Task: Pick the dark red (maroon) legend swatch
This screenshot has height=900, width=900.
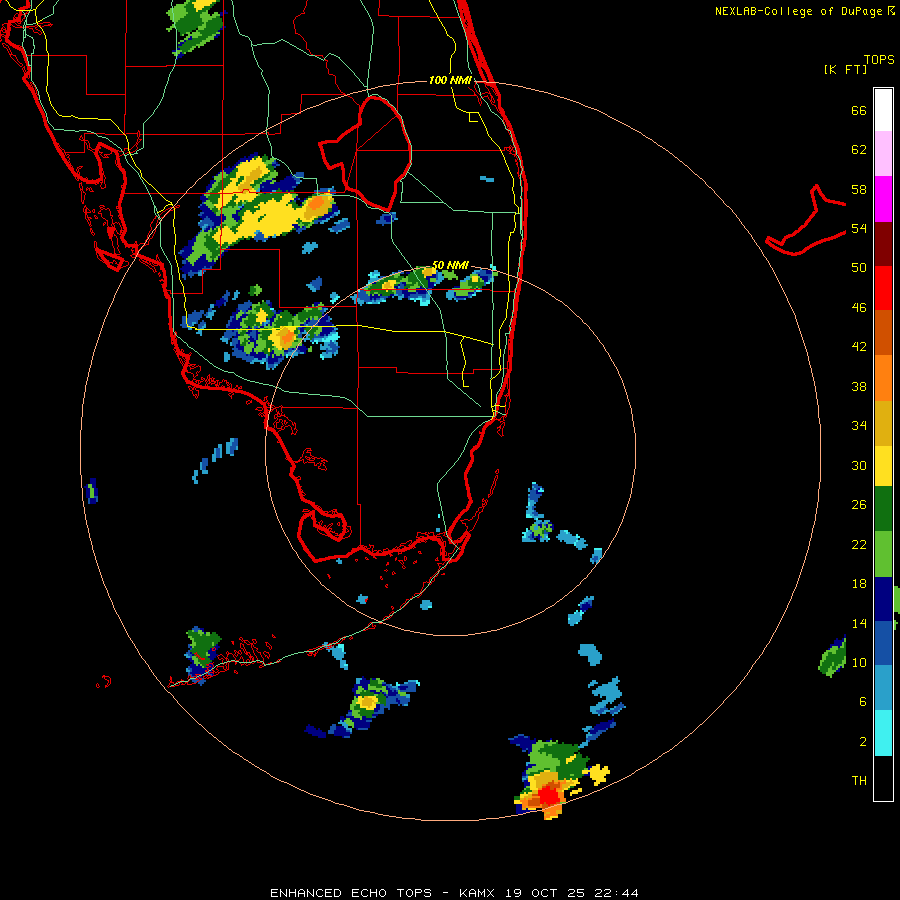Action: tap(883, 243)
